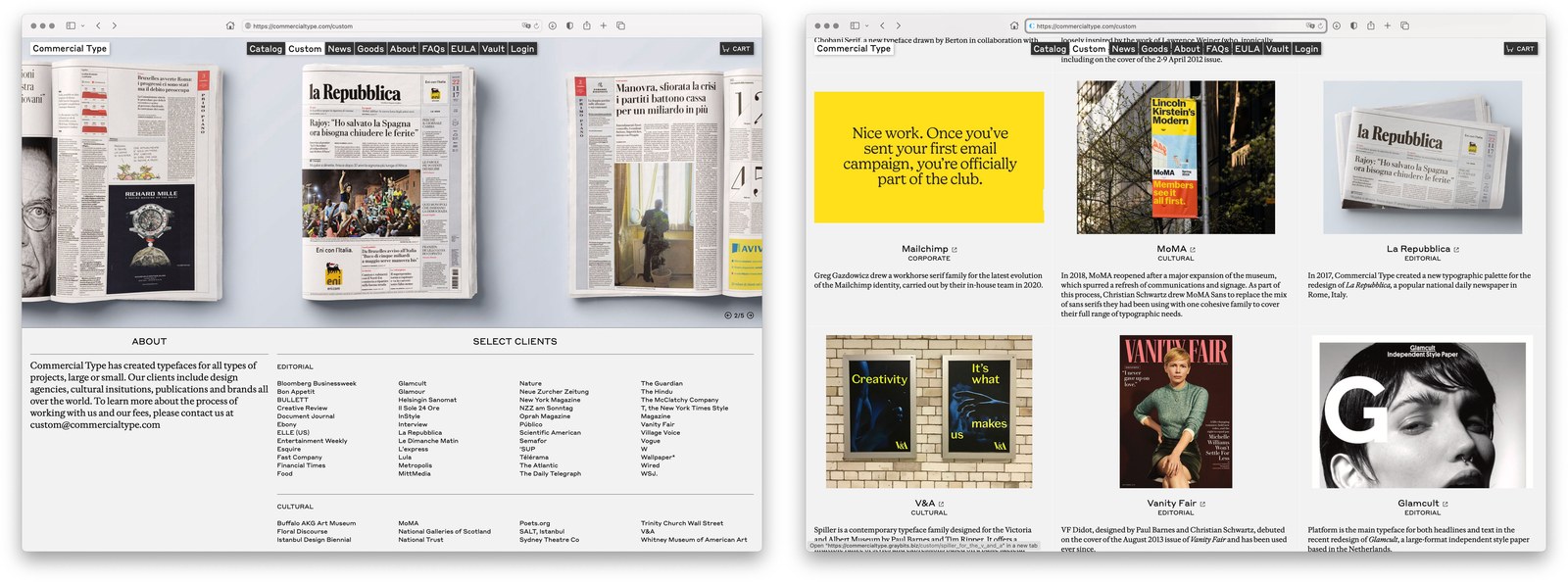Viewport: 1568px width, 582px height.
Task: Show downloads in the left browser window
Action: (x=553, y=25)
